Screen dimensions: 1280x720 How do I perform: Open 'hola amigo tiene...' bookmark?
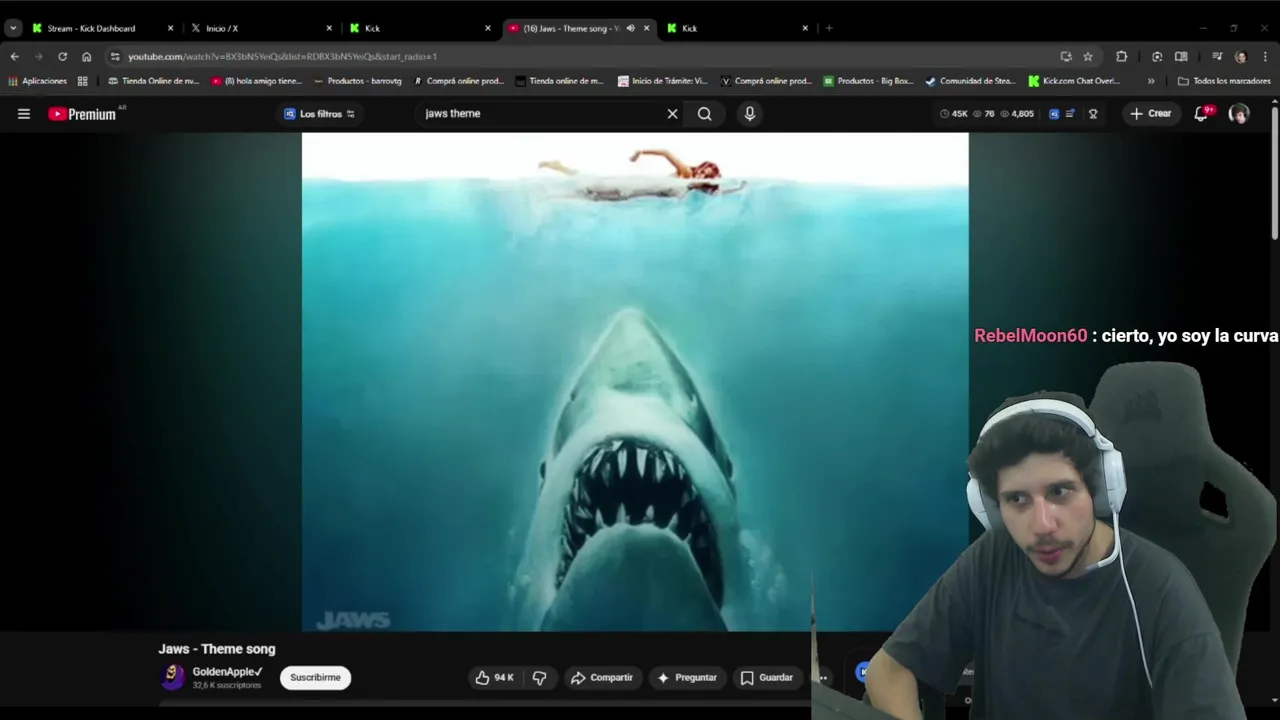tap(256, 81)
